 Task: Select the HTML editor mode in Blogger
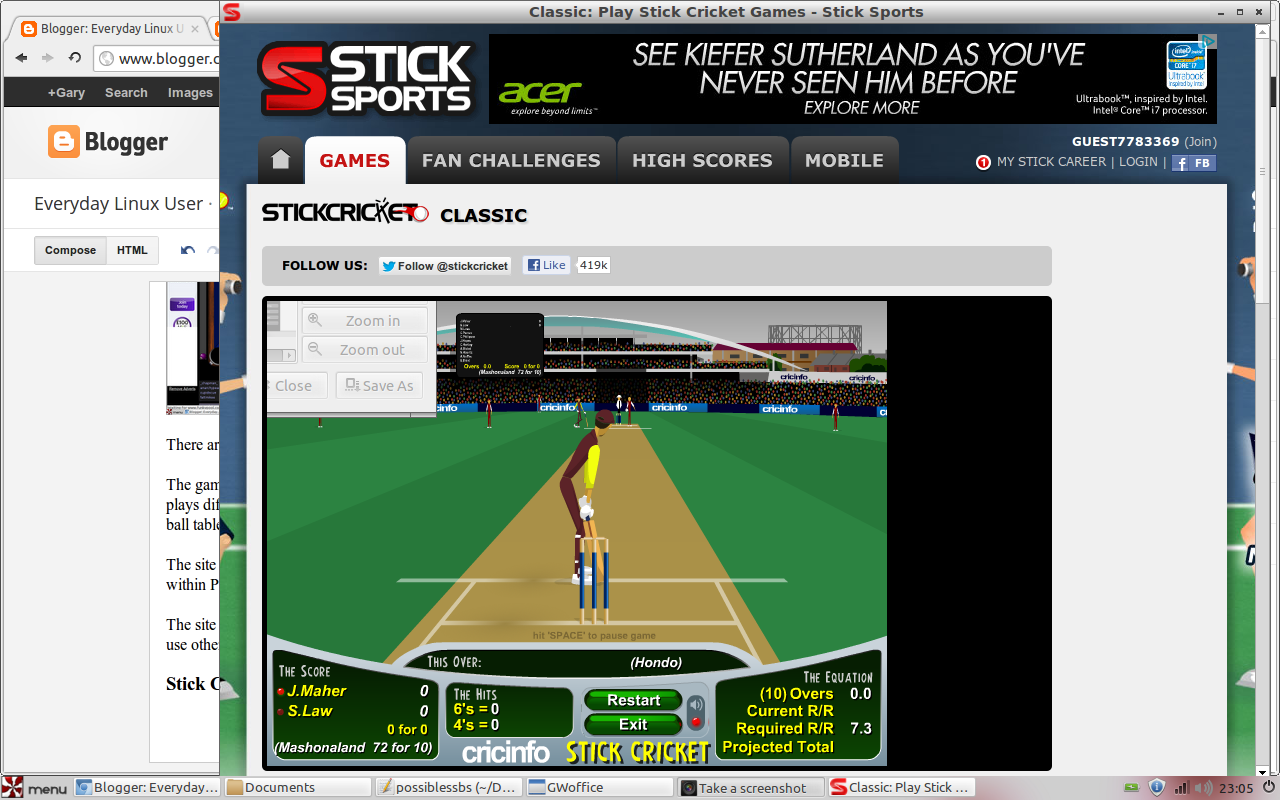click(x=132, y=250)
